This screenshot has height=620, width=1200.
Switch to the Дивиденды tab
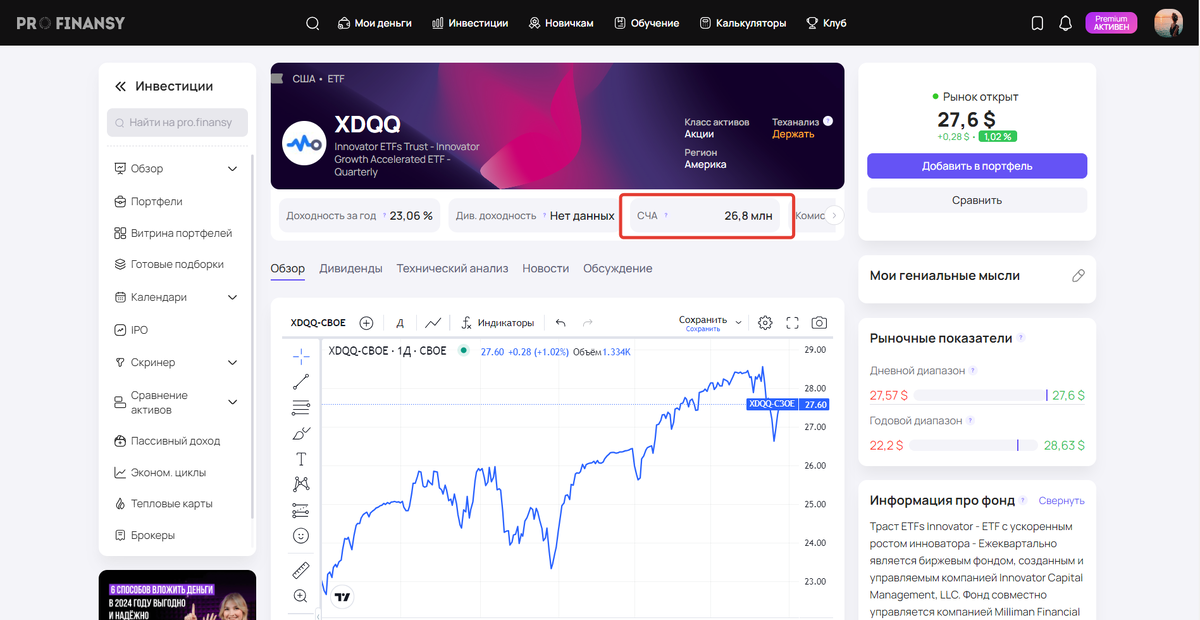(x=351, y=269)
